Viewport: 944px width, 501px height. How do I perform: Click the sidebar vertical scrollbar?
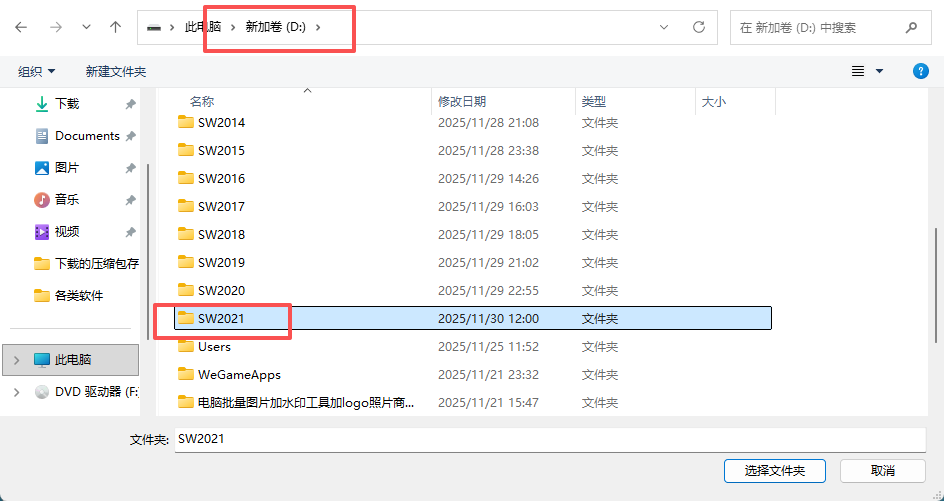pos(149,252)
